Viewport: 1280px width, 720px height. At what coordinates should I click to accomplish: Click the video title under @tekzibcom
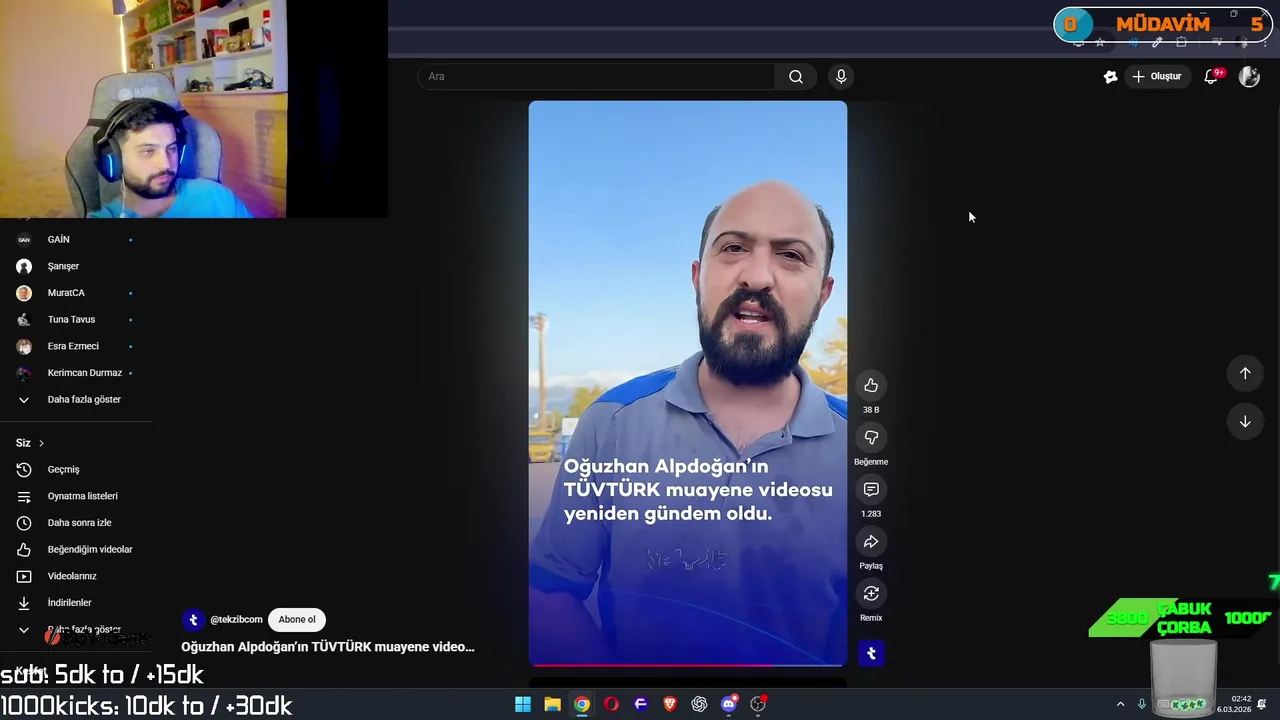328,647
